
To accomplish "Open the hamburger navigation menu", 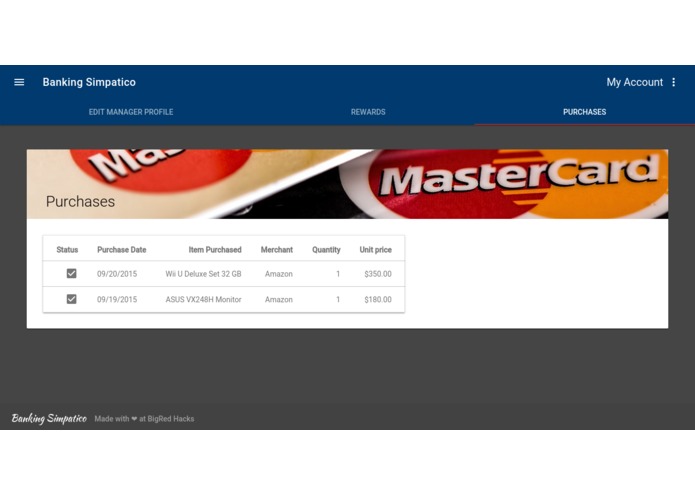I will (x=19, y=82).
